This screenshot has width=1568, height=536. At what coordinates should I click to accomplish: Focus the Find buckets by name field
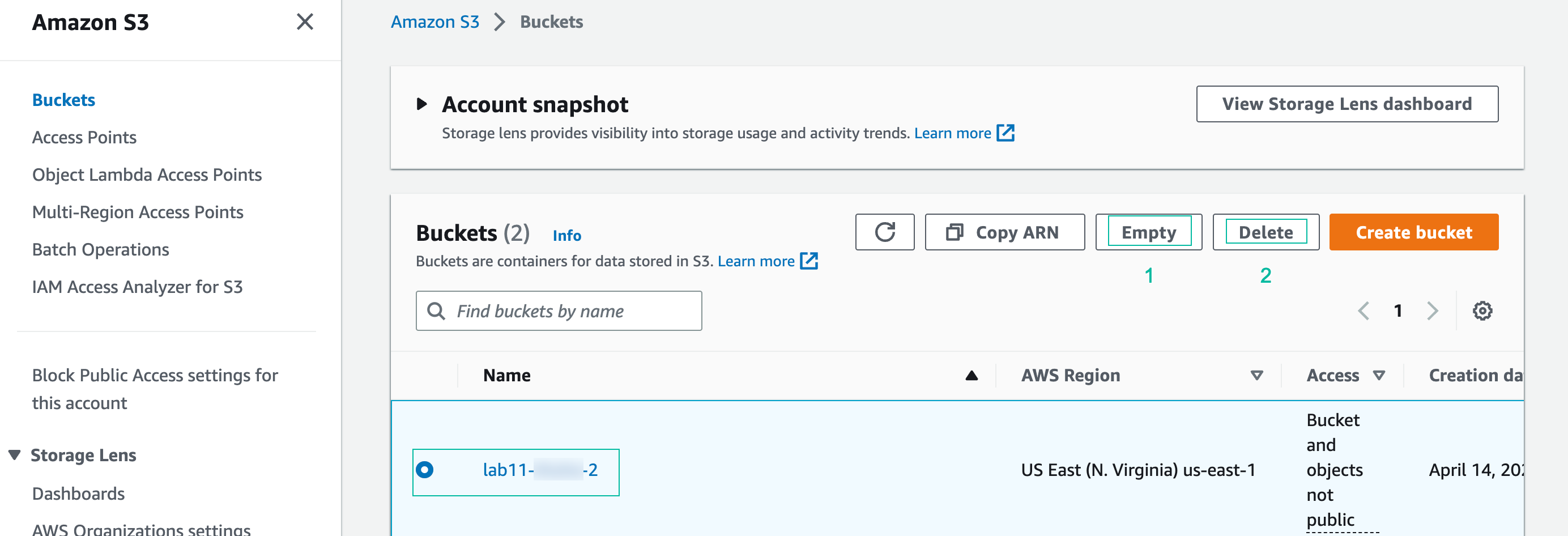point(566,310)
